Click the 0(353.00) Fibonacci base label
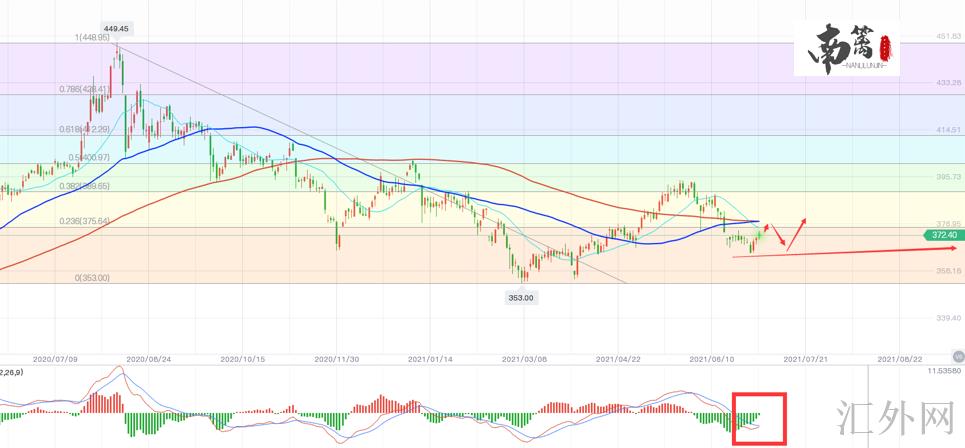Screen dimensions: 965x448 pos(92,278)
